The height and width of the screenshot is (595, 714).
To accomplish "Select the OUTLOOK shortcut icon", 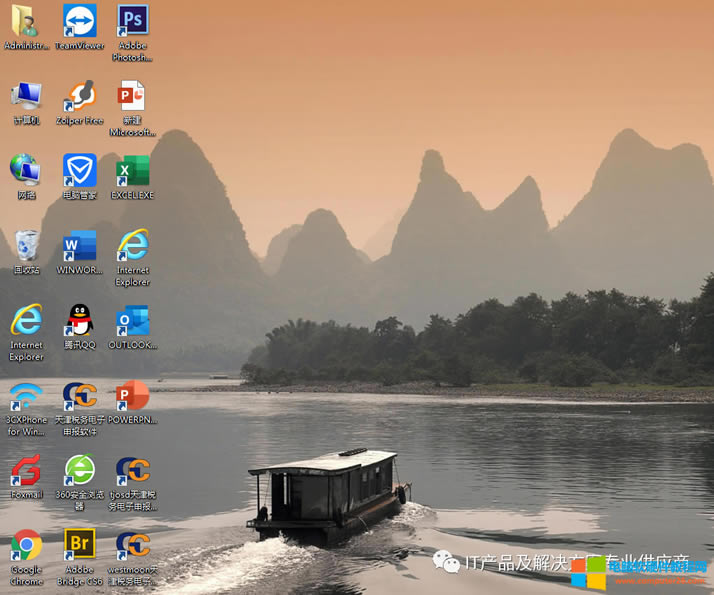I will (x=133, y=320).
